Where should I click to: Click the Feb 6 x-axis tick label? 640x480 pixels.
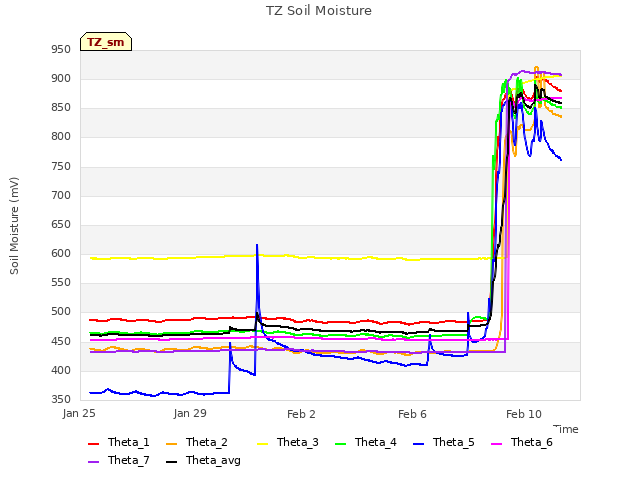[412, 414]
